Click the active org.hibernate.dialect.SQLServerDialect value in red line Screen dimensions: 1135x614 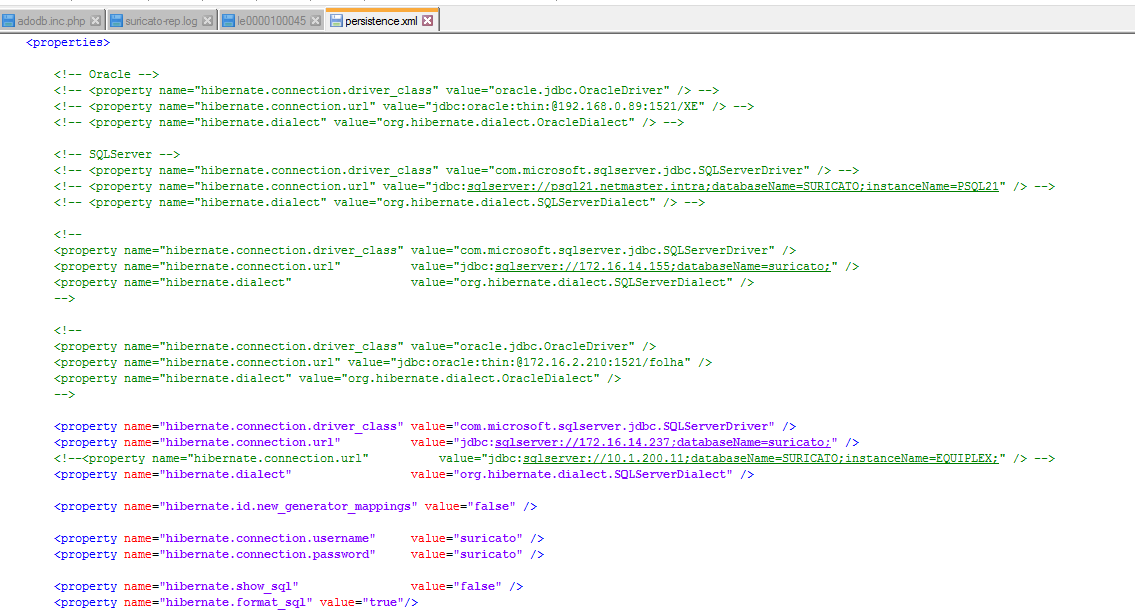click(x=593, y=474)
